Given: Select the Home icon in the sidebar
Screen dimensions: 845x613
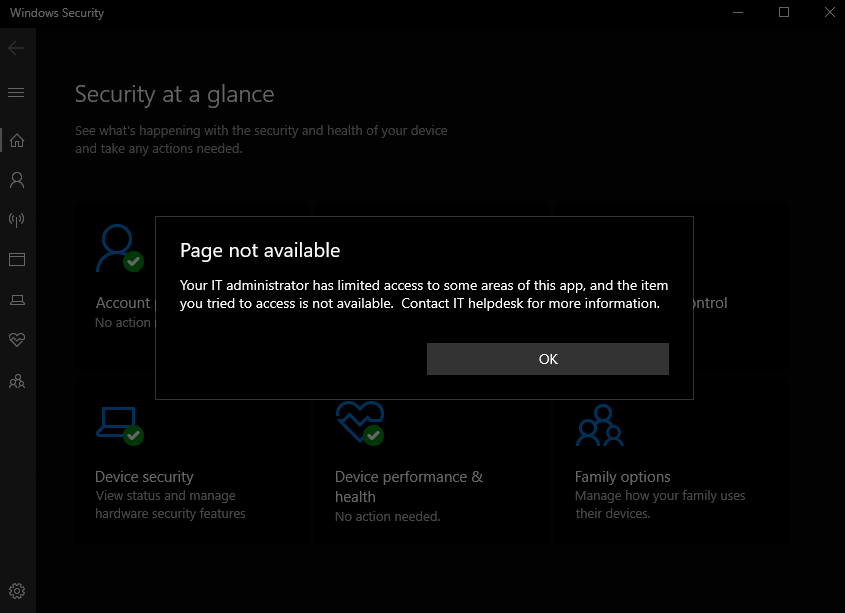Looking at the screenshot, I should pos(17,140).
